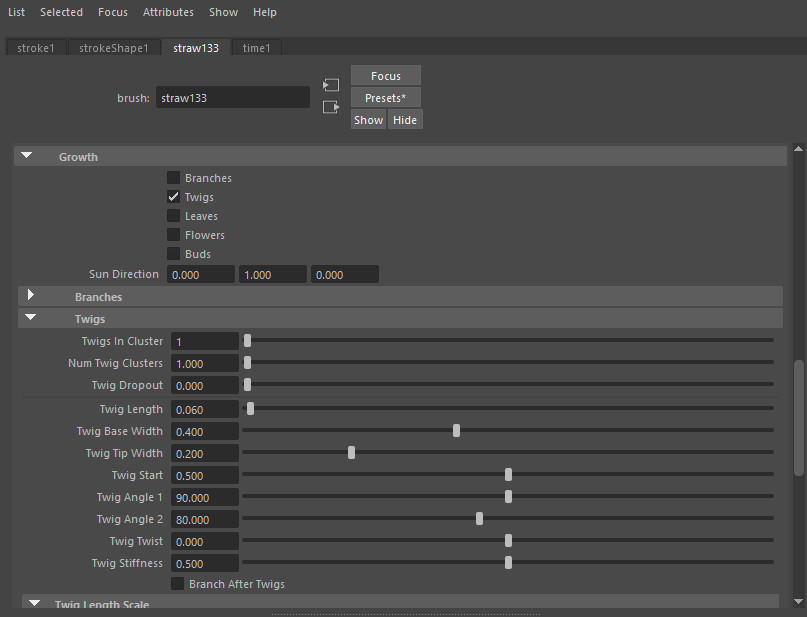The image size is (807, 617).
Task: Collapse the Growth section
Action: pos(27,156)
